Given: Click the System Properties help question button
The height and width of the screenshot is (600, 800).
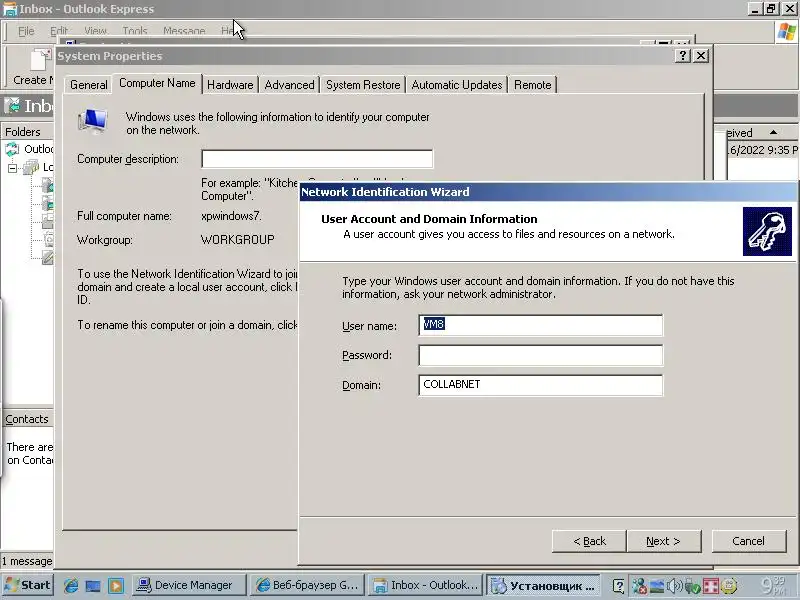Looking at the screenshot, I should pyautogui.click(x=683, y=56).
